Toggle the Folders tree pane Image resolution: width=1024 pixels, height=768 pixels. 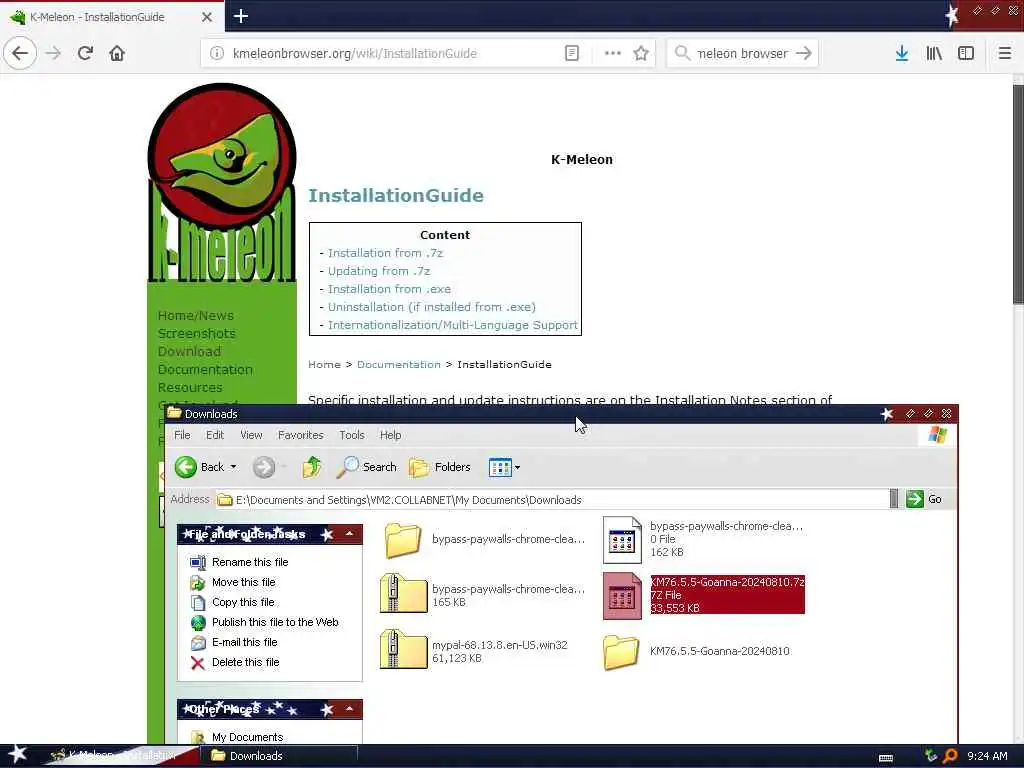click(440, 467)
